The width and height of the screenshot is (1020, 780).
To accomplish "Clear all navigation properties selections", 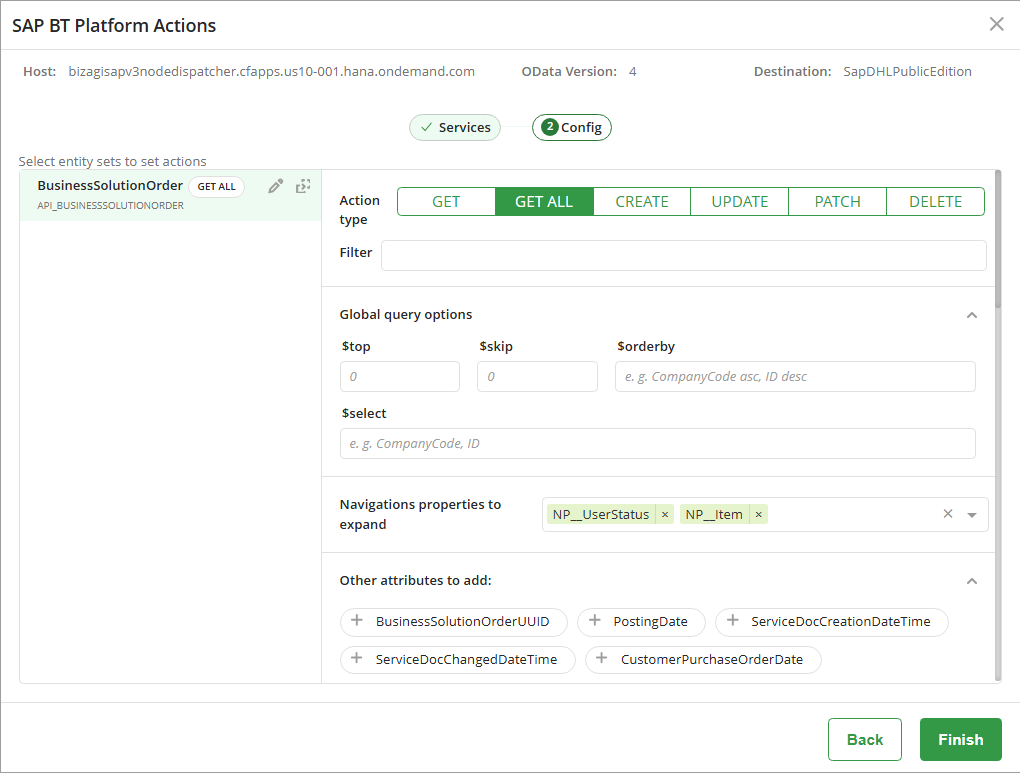I will (948, 514).
